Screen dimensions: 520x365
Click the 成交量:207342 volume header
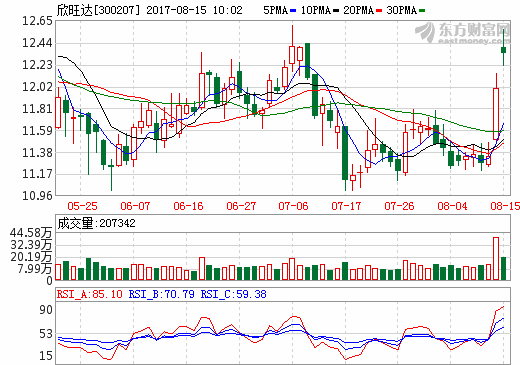[96, 223]
